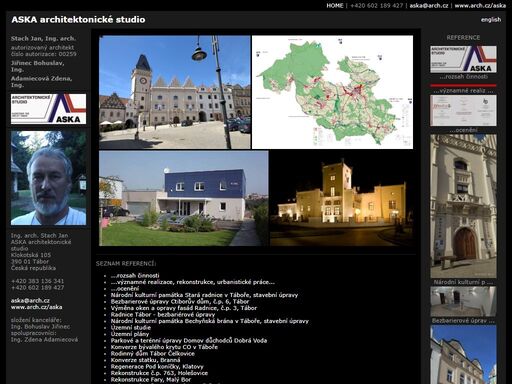The height and width of the screenshot is (384, 512).
Task: Click phone number +420 383 136 341
Action: click(37, 281)
